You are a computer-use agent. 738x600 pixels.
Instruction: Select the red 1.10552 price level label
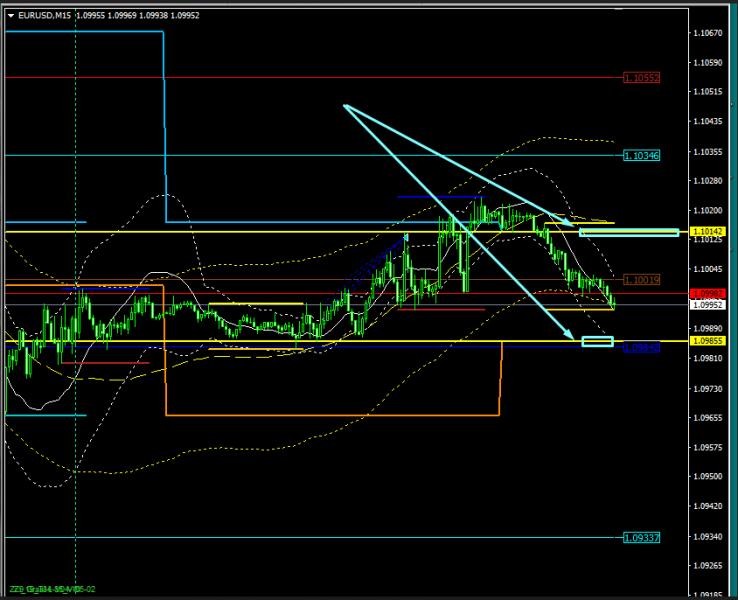(641, 77)
